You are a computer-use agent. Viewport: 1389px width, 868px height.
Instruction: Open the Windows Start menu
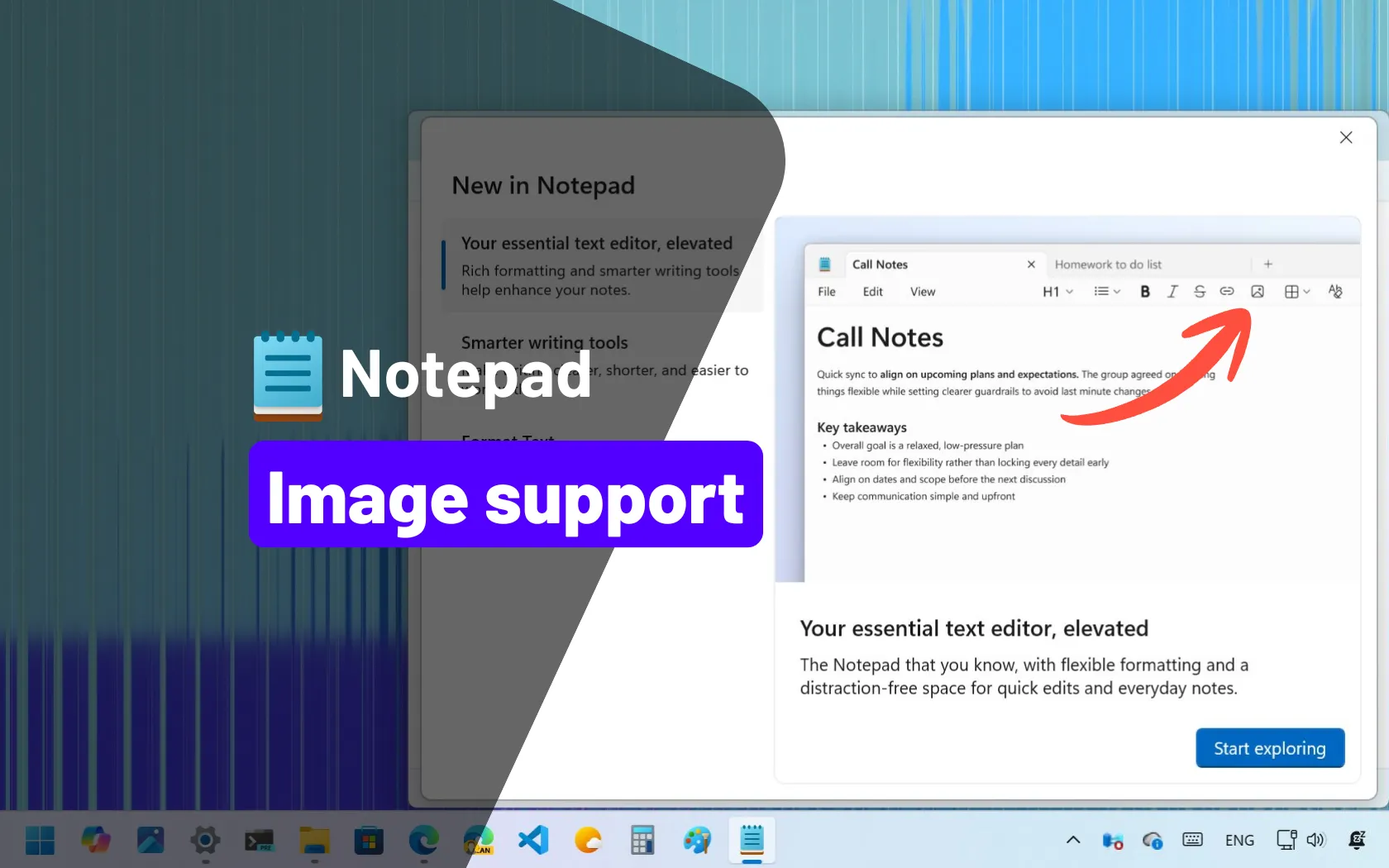pos(40,841)
